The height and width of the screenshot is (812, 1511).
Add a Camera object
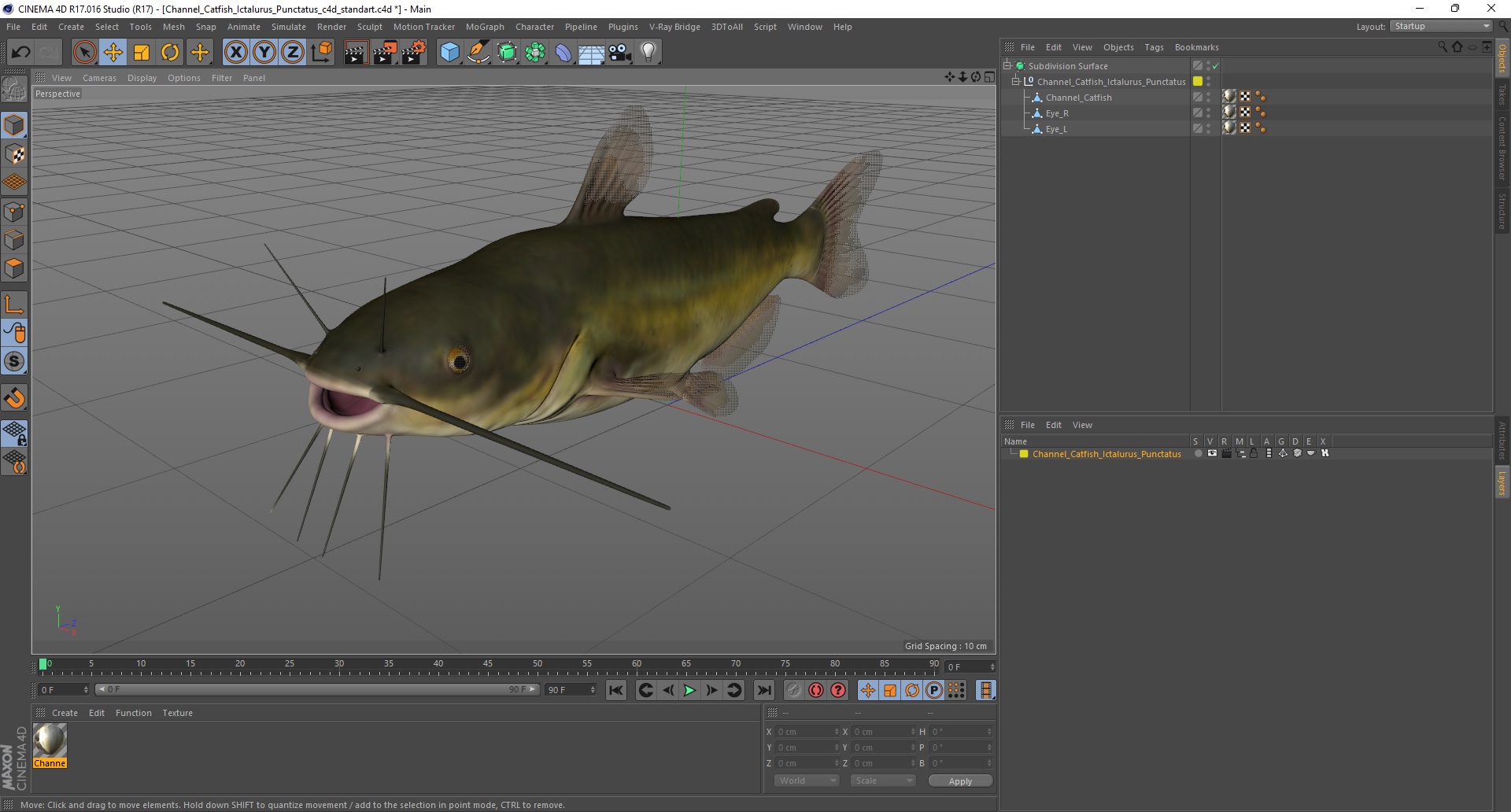(620, 53)
